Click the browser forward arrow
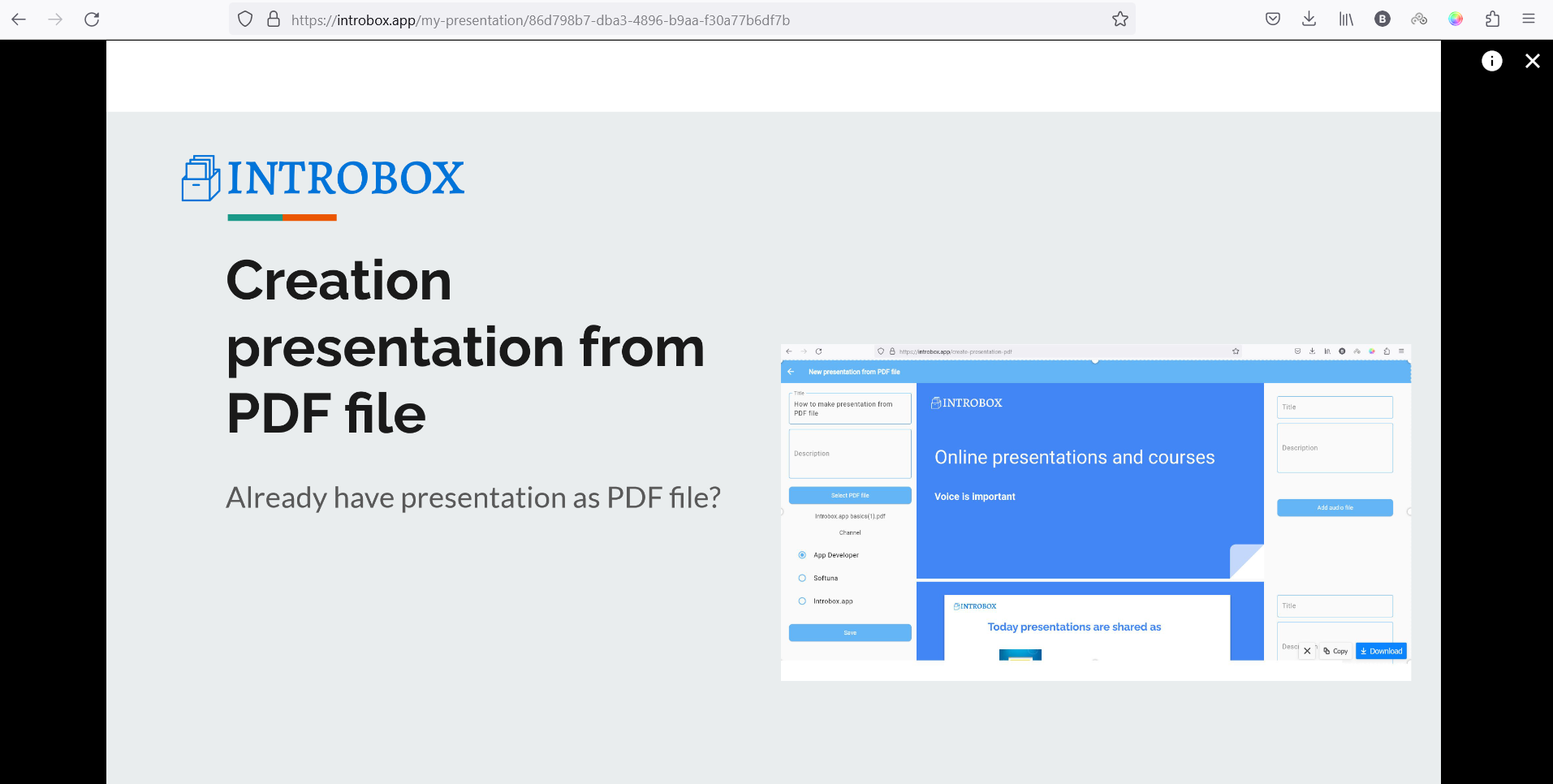This screenshot has height=784, width=1553. point(55,19)
